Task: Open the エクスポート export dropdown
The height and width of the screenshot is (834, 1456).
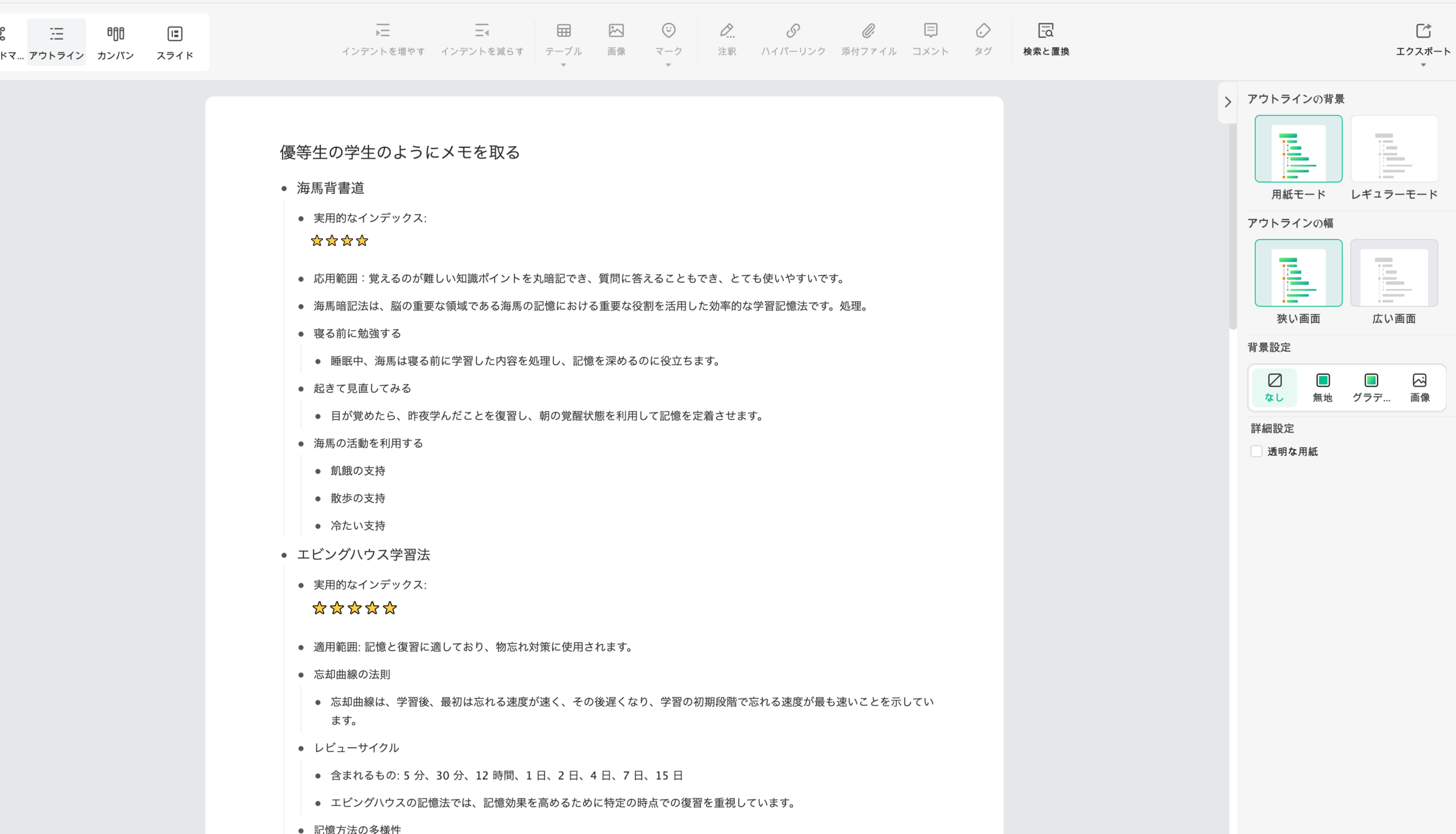Action: pyautogui.click(x=1423, y=65)
